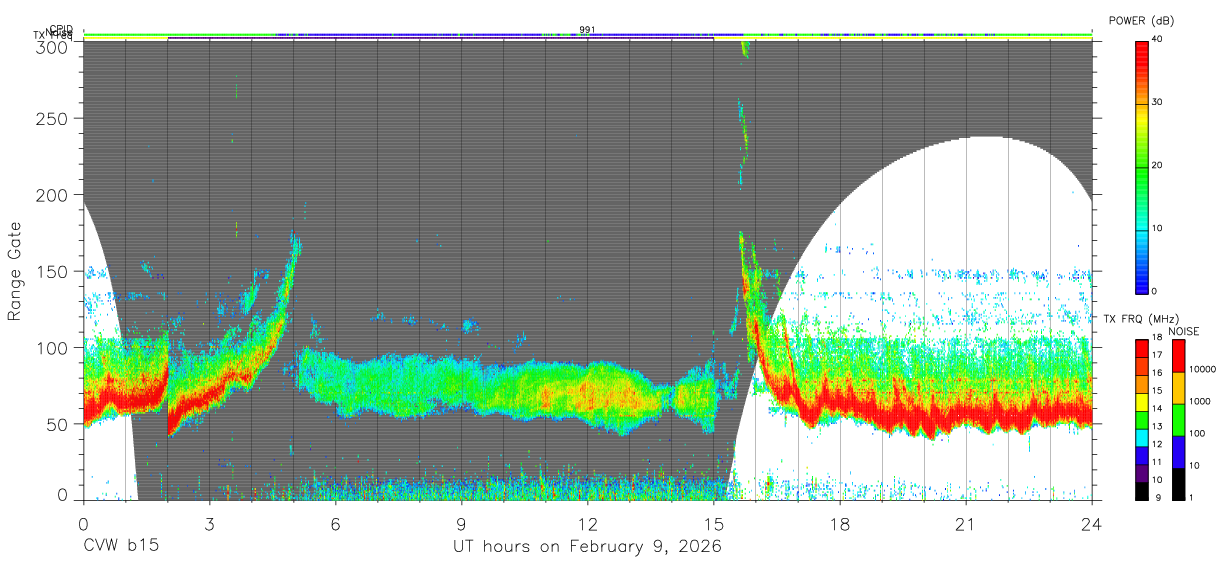Click the 3 tick on UT hours axis

click(x=210, y=523)
